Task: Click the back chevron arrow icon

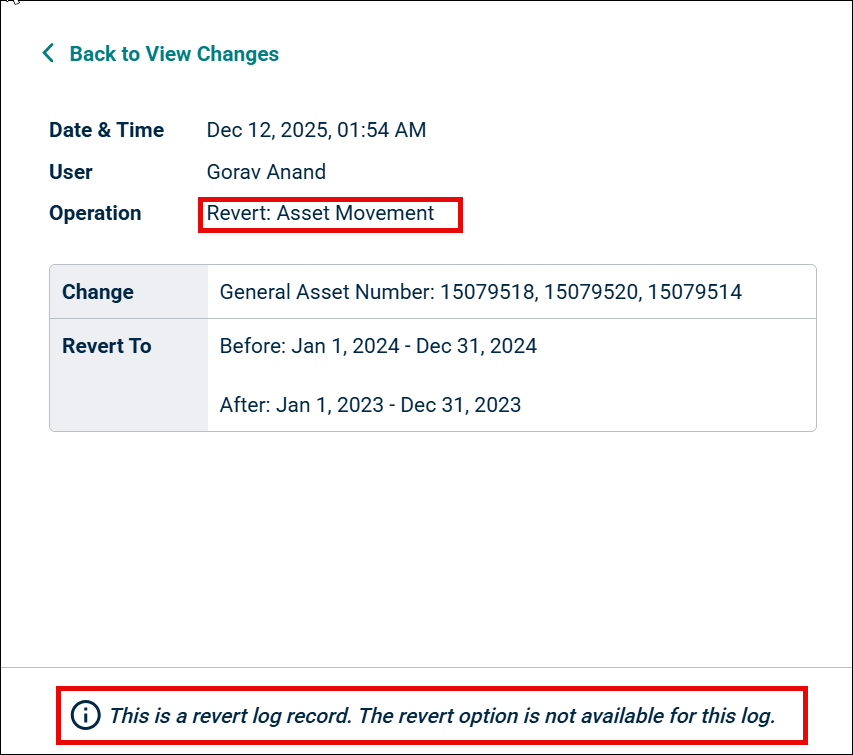Action: 48,53
